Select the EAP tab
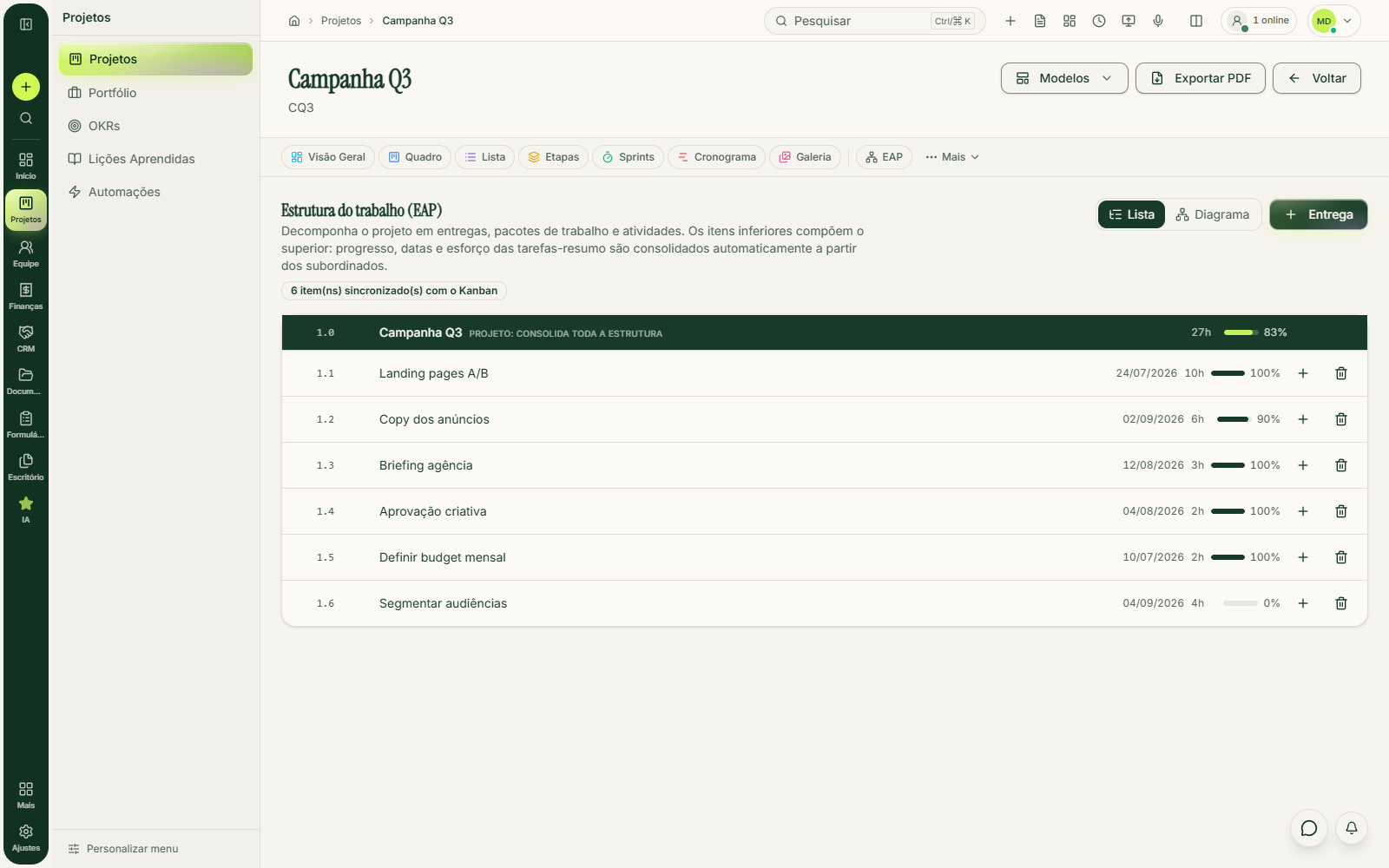The width and height of the screenshot is (1389, 868). pyautogui.click(x=884, y=157)
